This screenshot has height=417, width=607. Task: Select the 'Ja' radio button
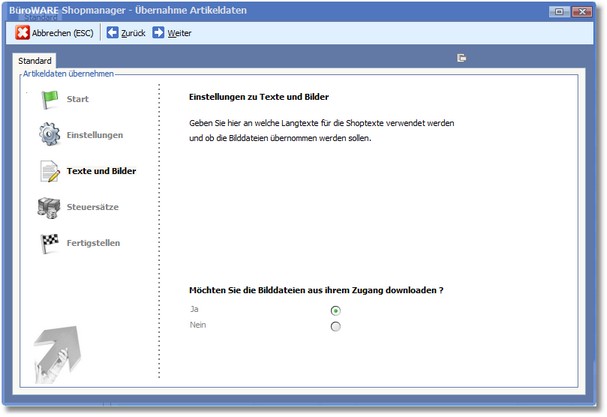pyautogui.click(x=335, y=310)
